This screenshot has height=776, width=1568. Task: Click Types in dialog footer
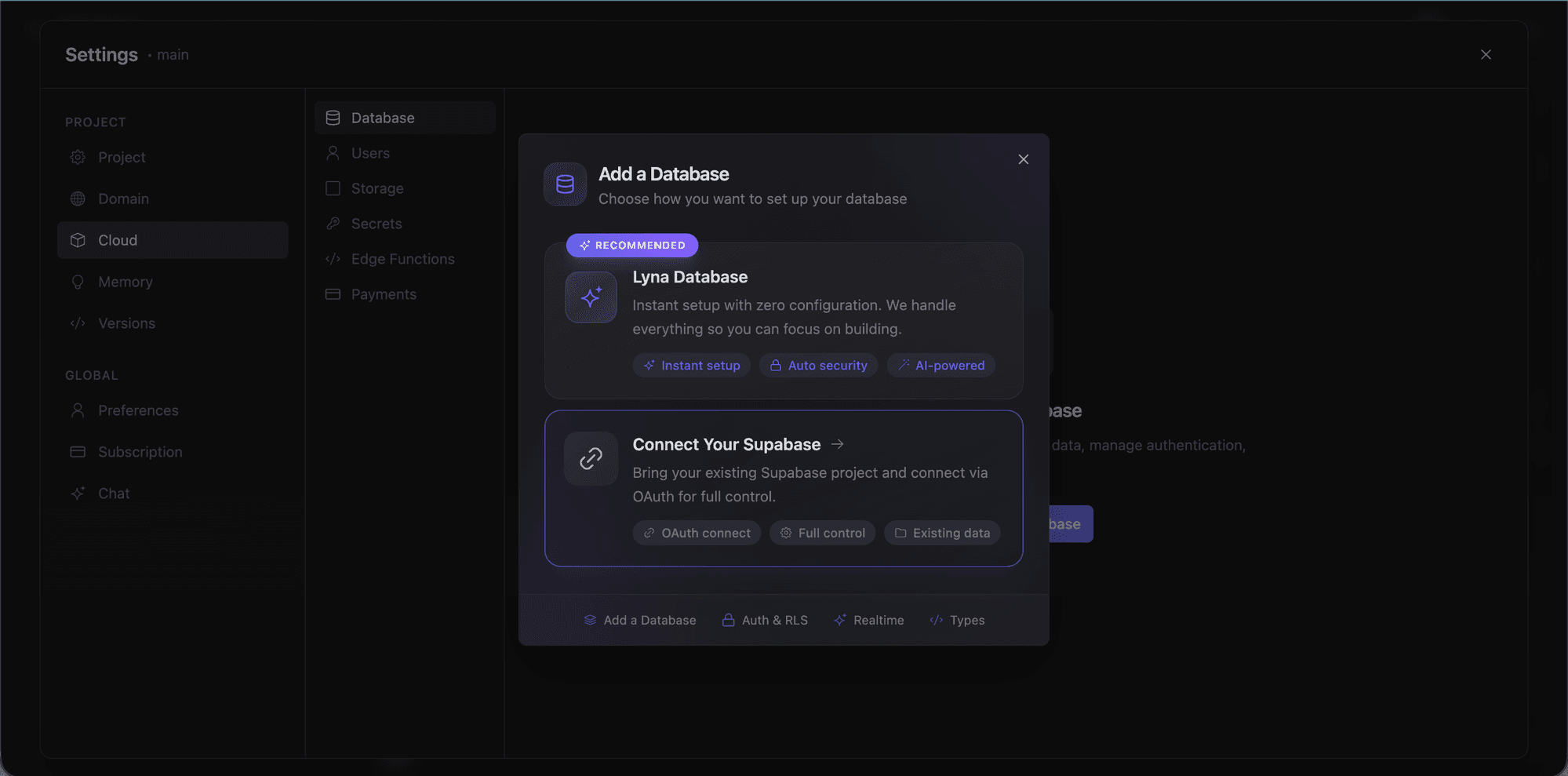tap(957, 620)
